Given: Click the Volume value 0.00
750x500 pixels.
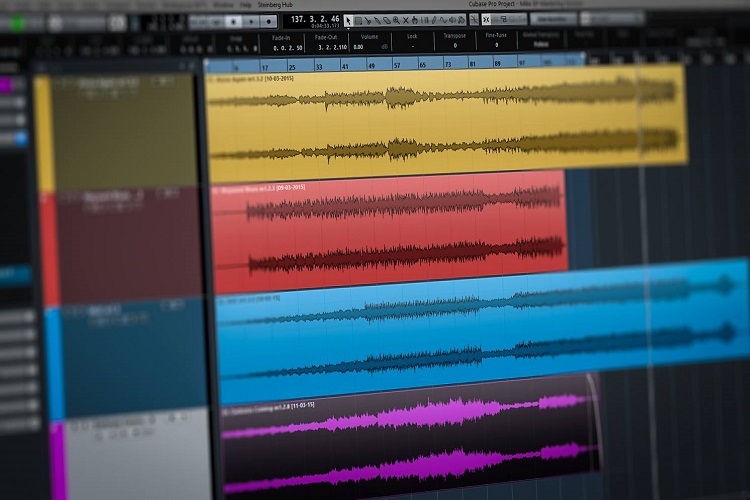Looking at the screenshot, I should click(x=358, y=47).
